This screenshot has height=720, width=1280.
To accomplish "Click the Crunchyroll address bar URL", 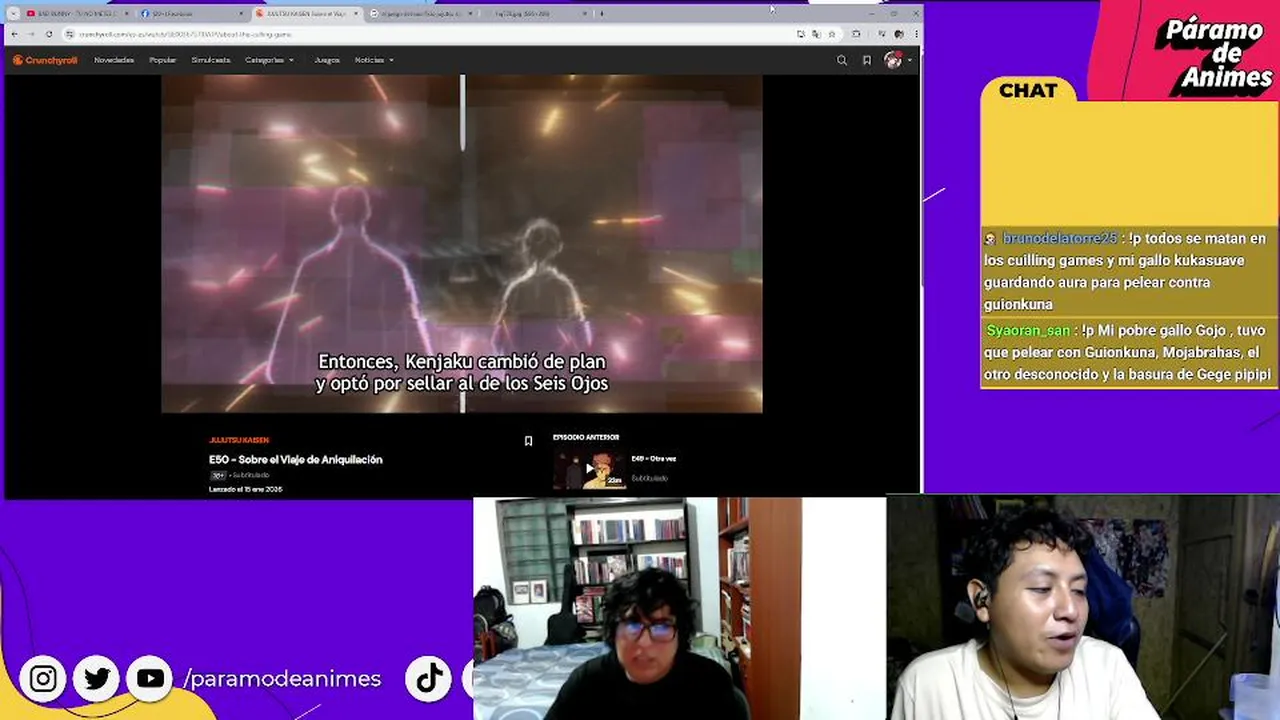I will click(x=186, y=34).
